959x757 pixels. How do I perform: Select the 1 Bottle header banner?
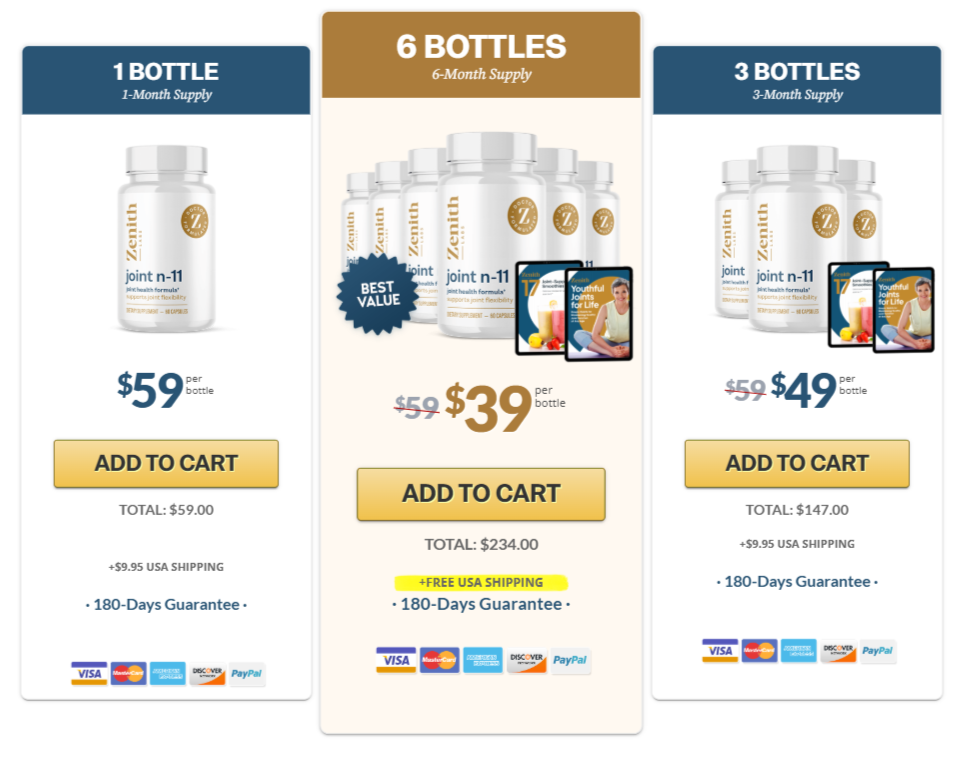[x=166, y=80]
